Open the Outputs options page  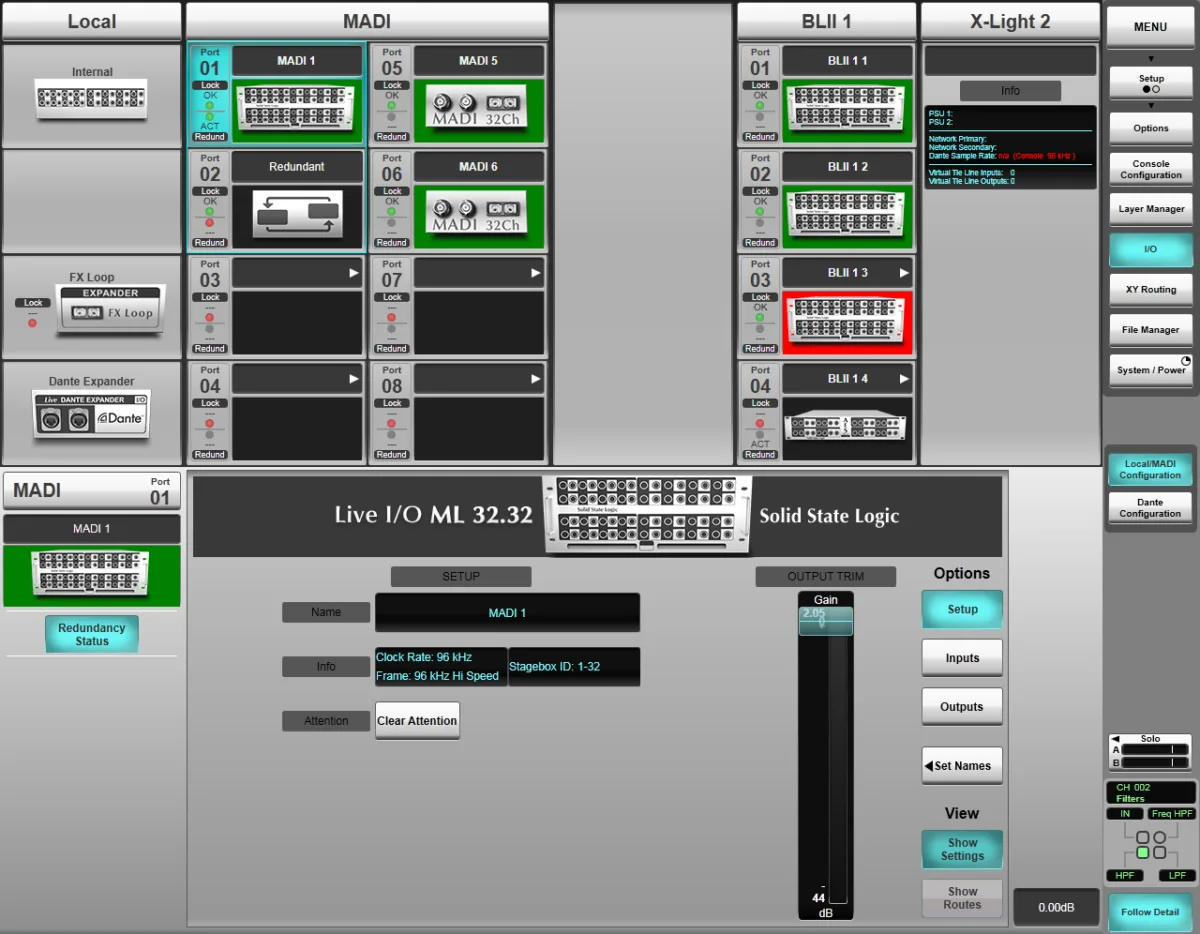pos(962,707)
